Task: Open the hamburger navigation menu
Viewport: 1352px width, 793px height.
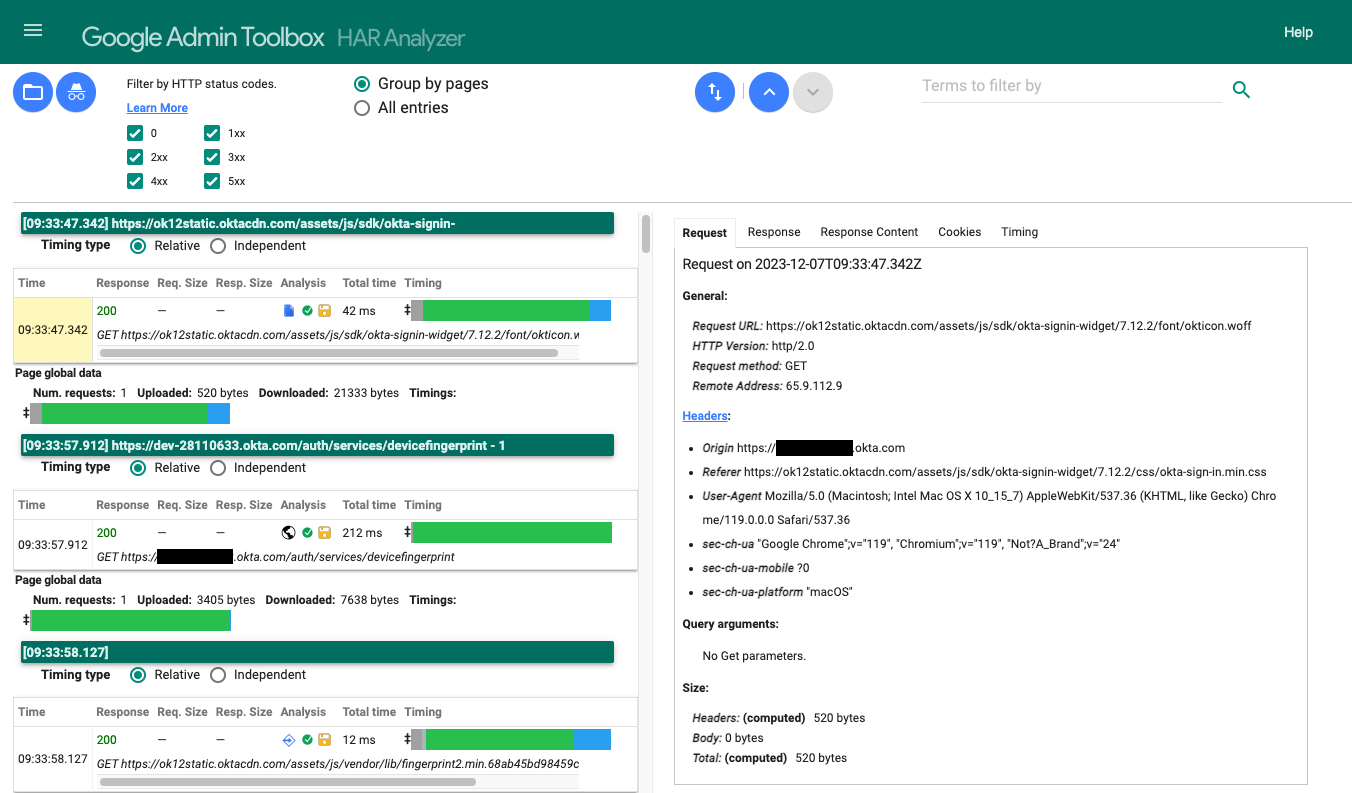Action: tap(33, 31)
